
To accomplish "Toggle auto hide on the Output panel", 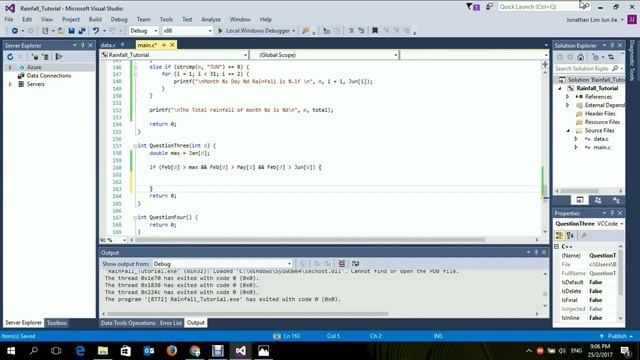I will pos(536,253).
